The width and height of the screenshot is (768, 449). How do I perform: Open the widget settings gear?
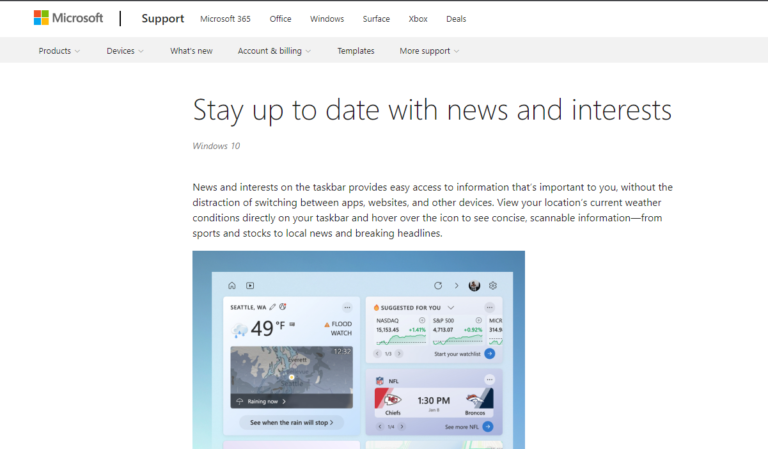(493, 285)
